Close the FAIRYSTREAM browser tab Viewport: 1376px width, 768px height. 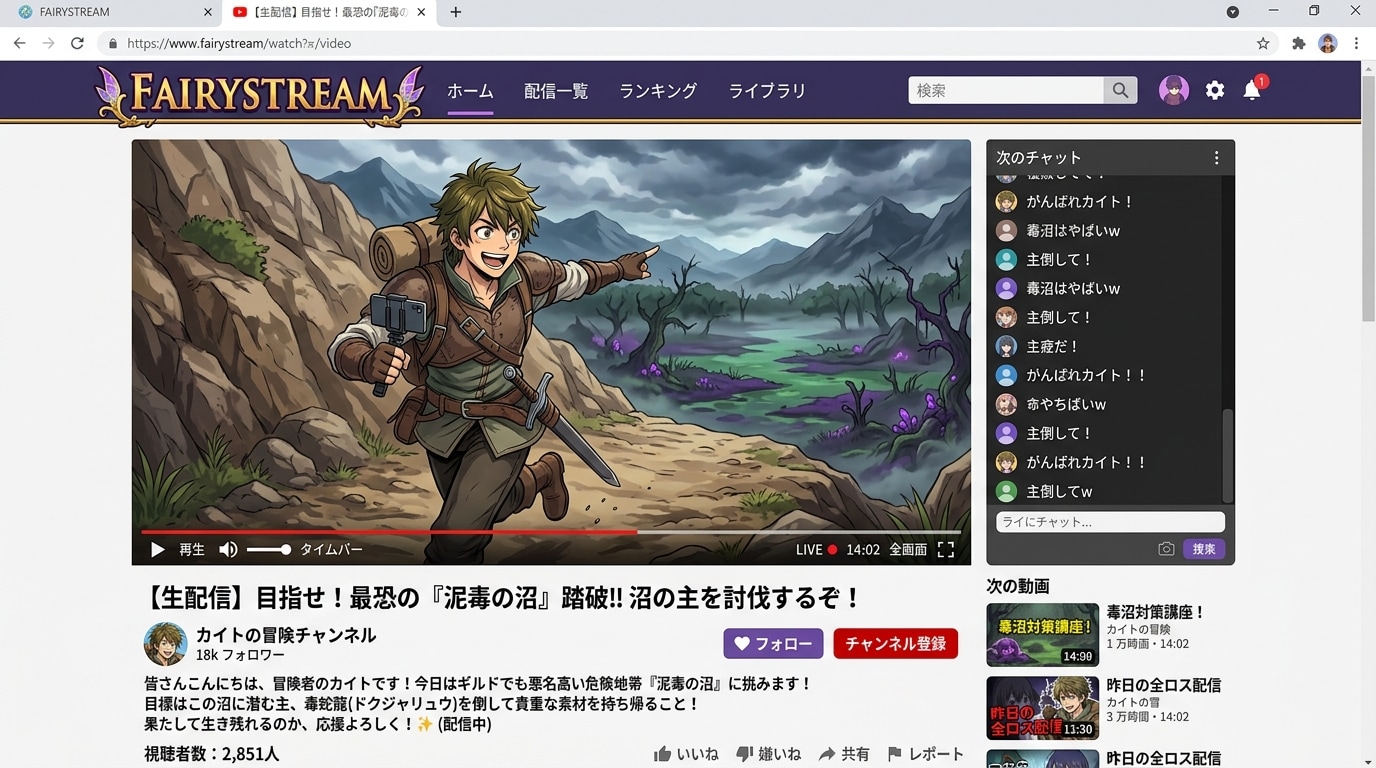click(x=208, y=12)
